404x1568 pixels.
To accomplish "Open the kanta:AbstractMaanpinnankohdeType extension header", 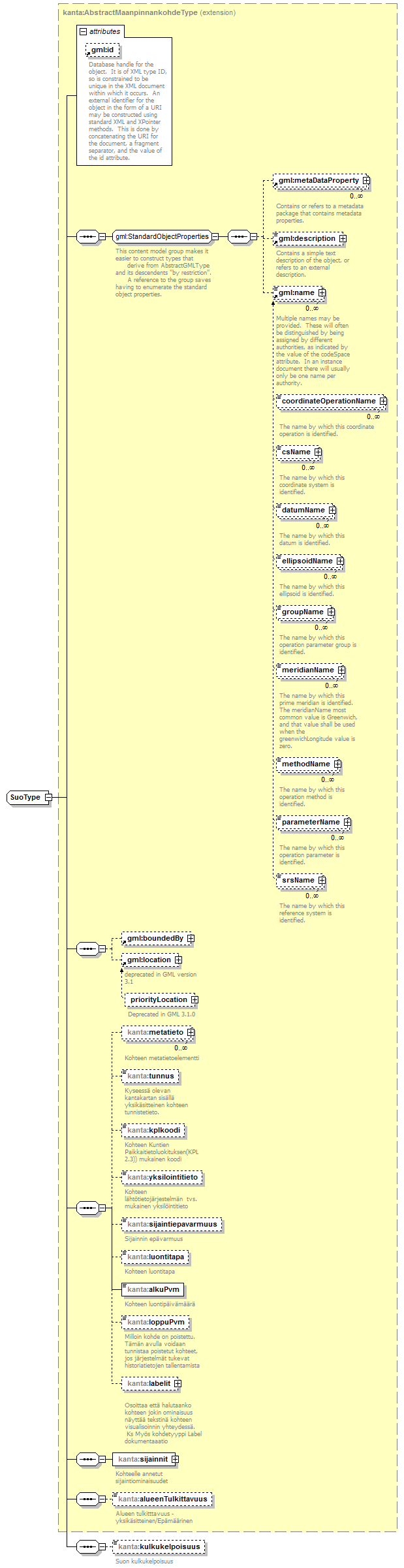I will click(x=149, y=12).
